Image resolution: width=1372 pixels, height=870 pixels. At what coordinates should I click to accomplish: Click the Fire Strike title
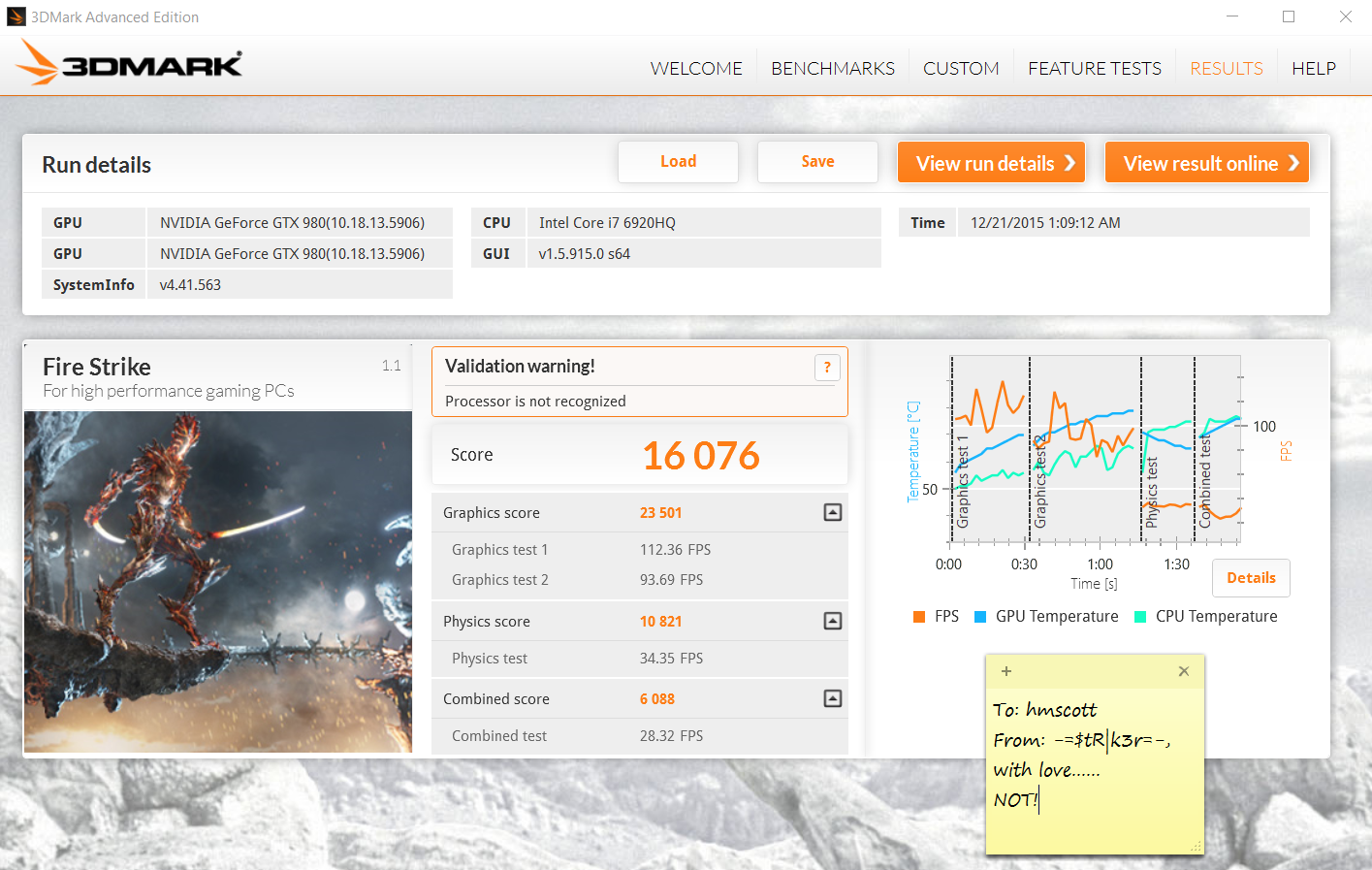[x=97, y=367]
